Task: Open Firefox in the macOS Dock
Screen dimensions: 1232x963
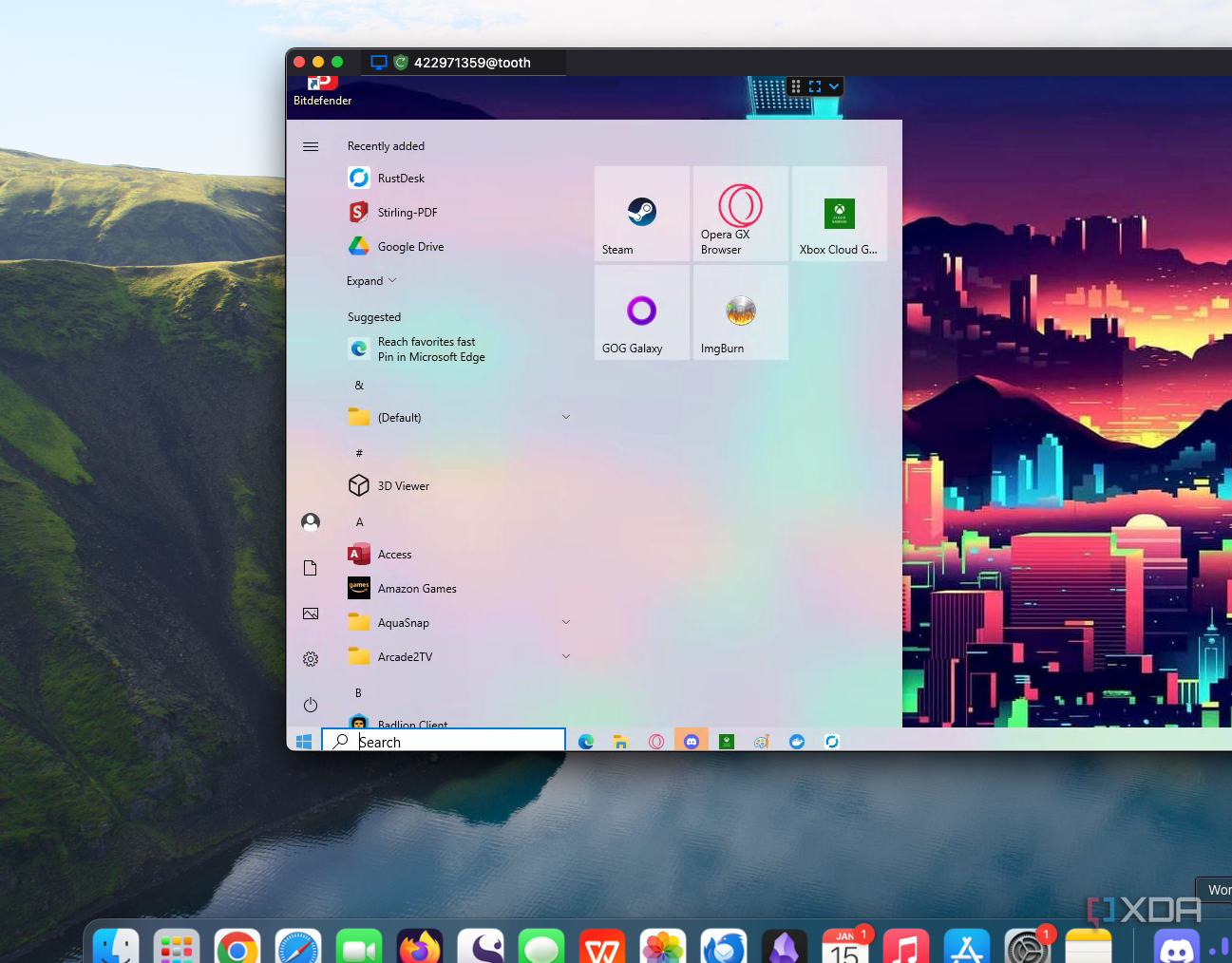Action: (x=420, y=948)
